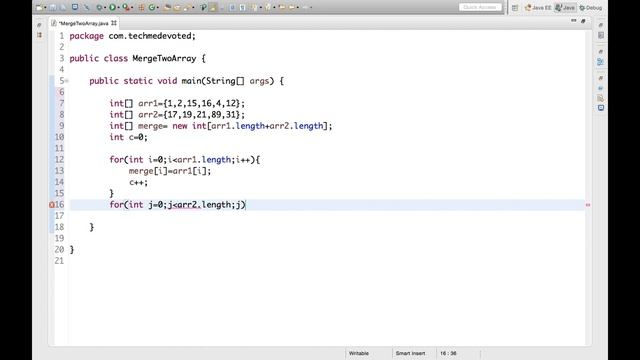Open the Run launch dropdown arrow
Viewport: 640px width, 360px height.
[118, 7]
